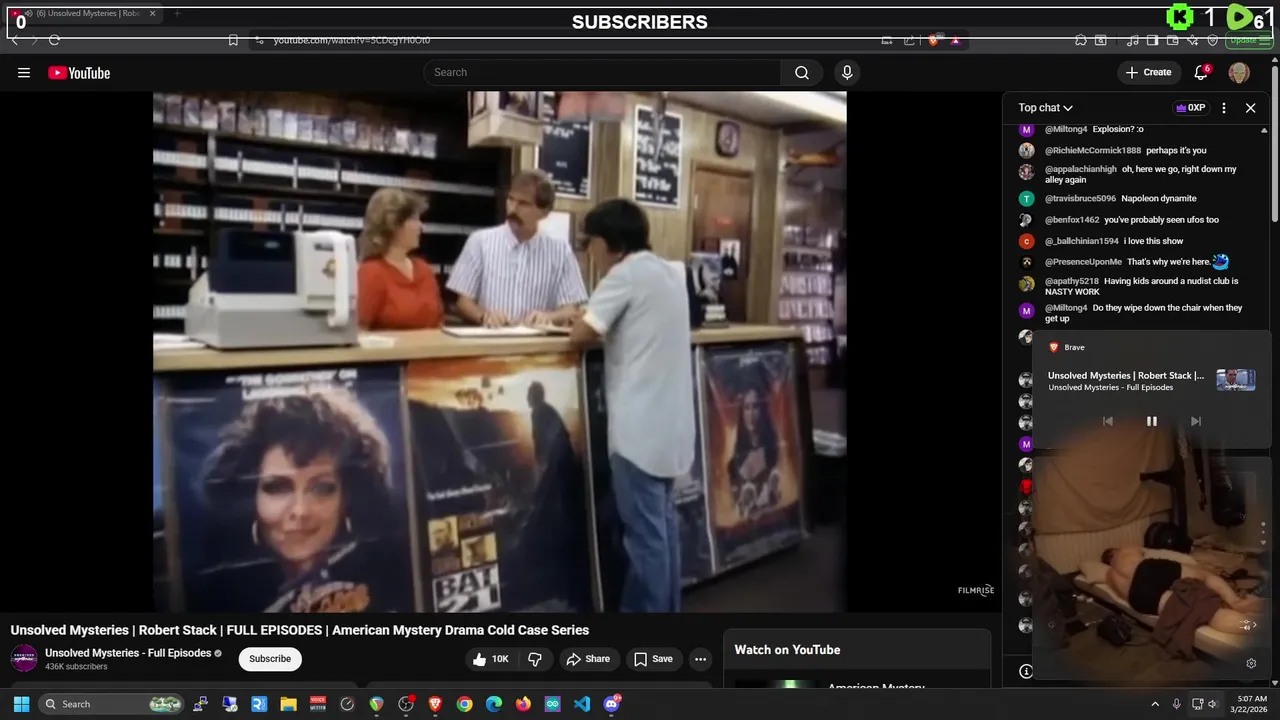Open the YouTube hamburger guide menu
Viewport: 1280px width, 720px height.
(x=24, y=73)
